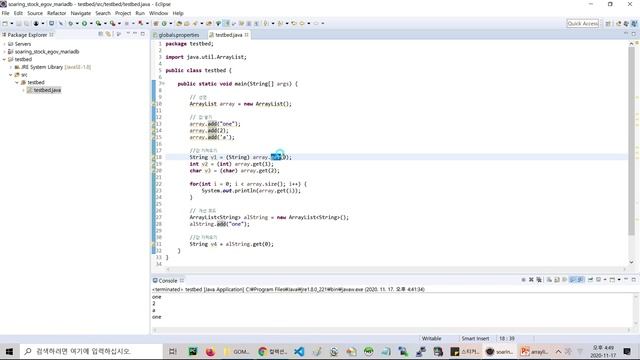Collapse the testbed project node

pos(4,59)
